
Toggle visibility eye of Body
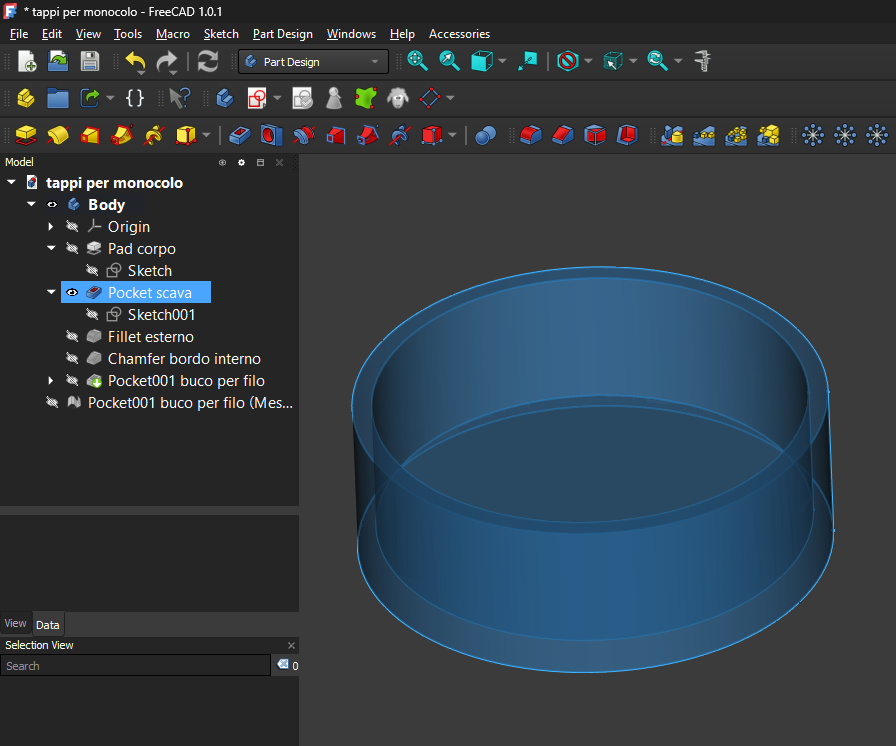pyautogui.click(x=52, y=205)
